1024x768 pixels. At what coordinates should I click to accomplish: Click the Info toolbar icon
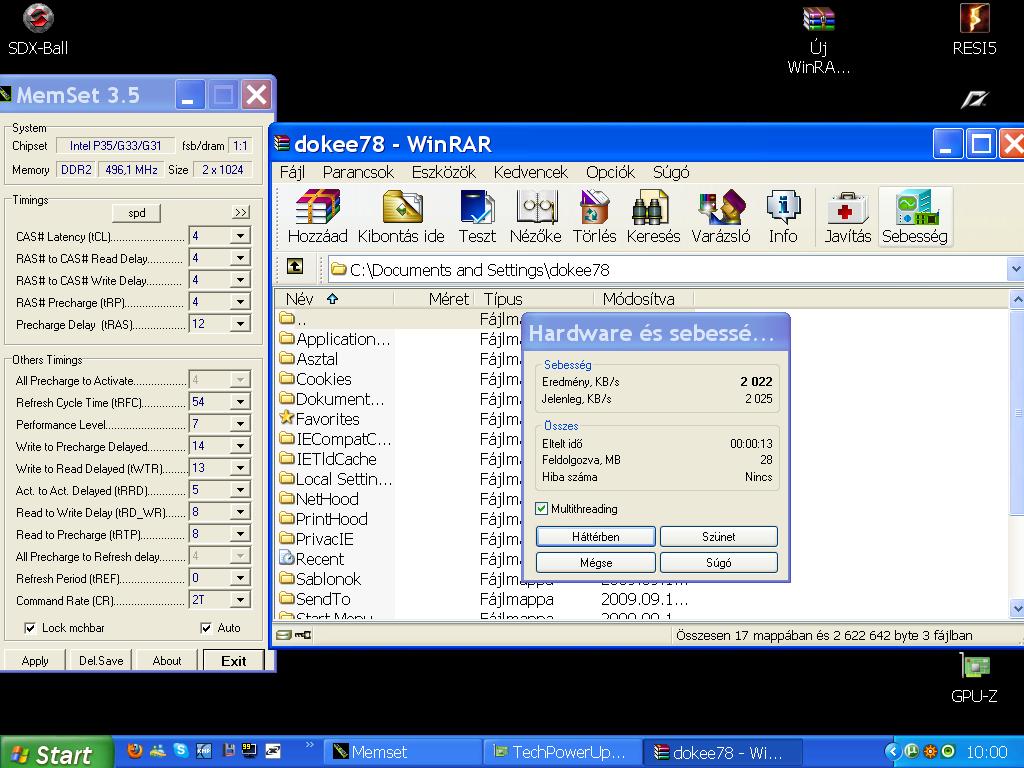(x=783, y=216)
